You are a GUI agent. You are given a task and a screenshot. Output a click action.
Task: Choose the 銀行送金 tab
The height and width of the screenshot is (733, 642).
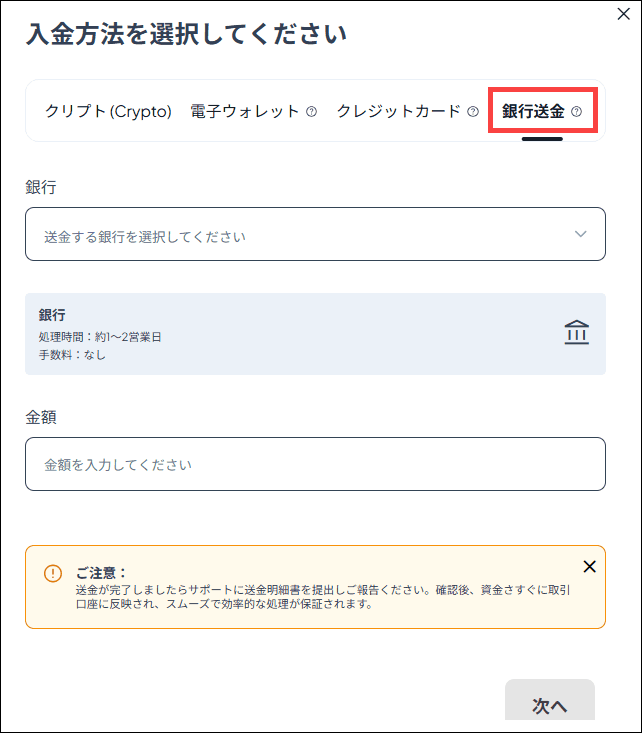pos(533,111)
